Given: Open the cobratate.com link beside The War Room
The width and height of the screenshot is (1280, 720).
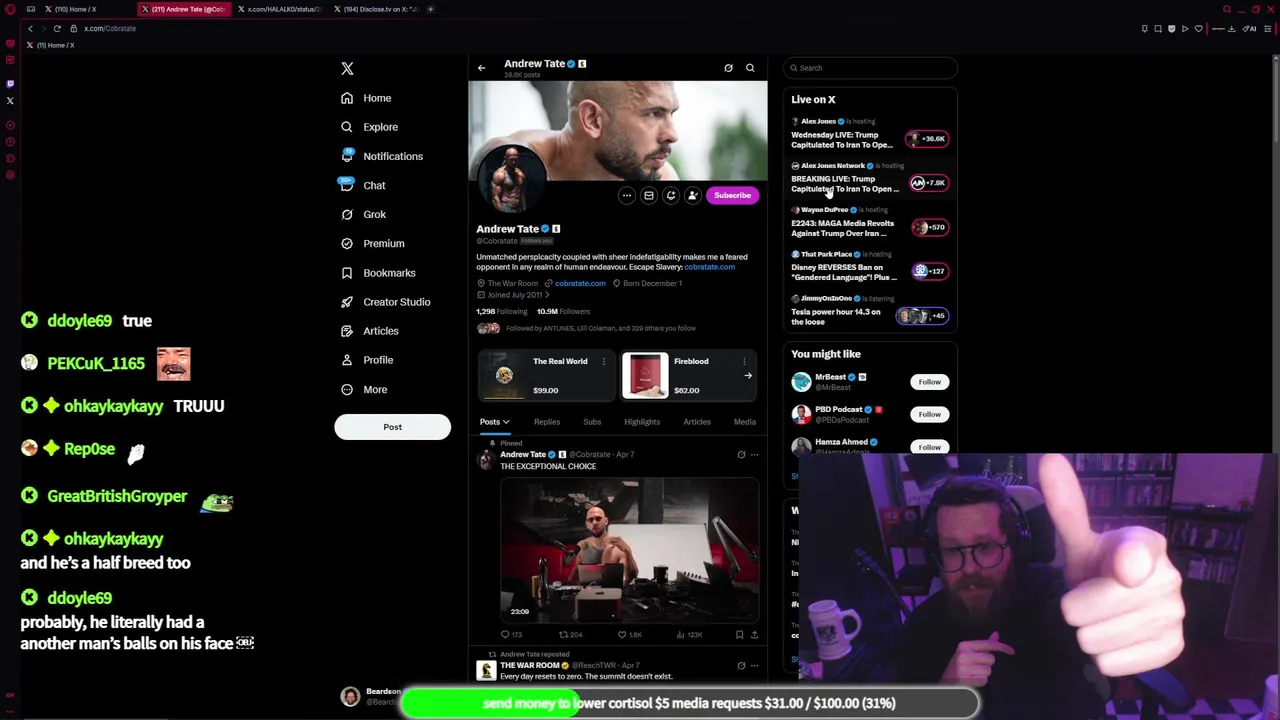Looking at the screenshot, I should point(580,283).
